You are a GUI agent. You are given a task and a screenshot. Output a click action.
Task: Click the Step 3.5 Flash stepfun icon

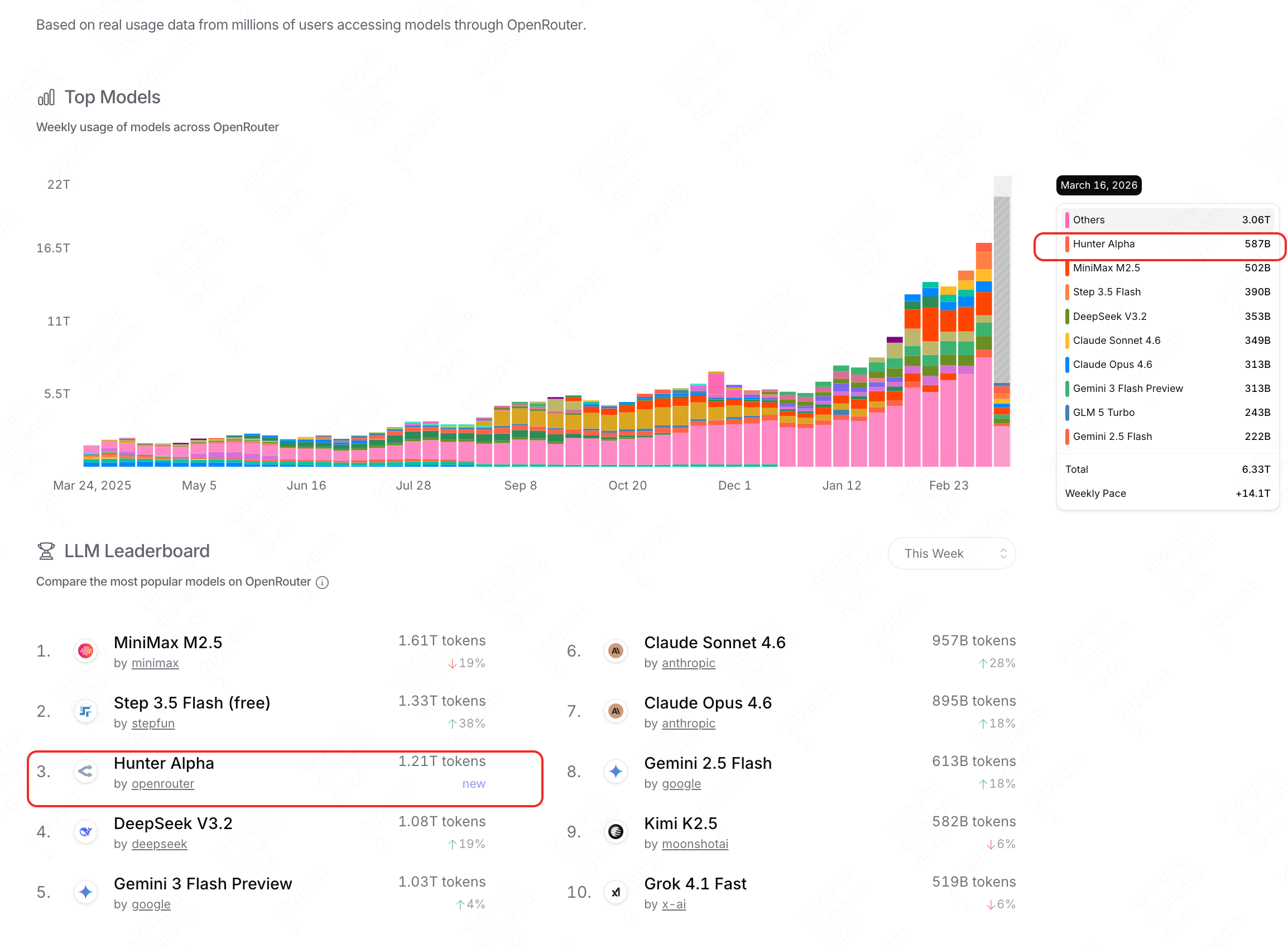(86, 711)
